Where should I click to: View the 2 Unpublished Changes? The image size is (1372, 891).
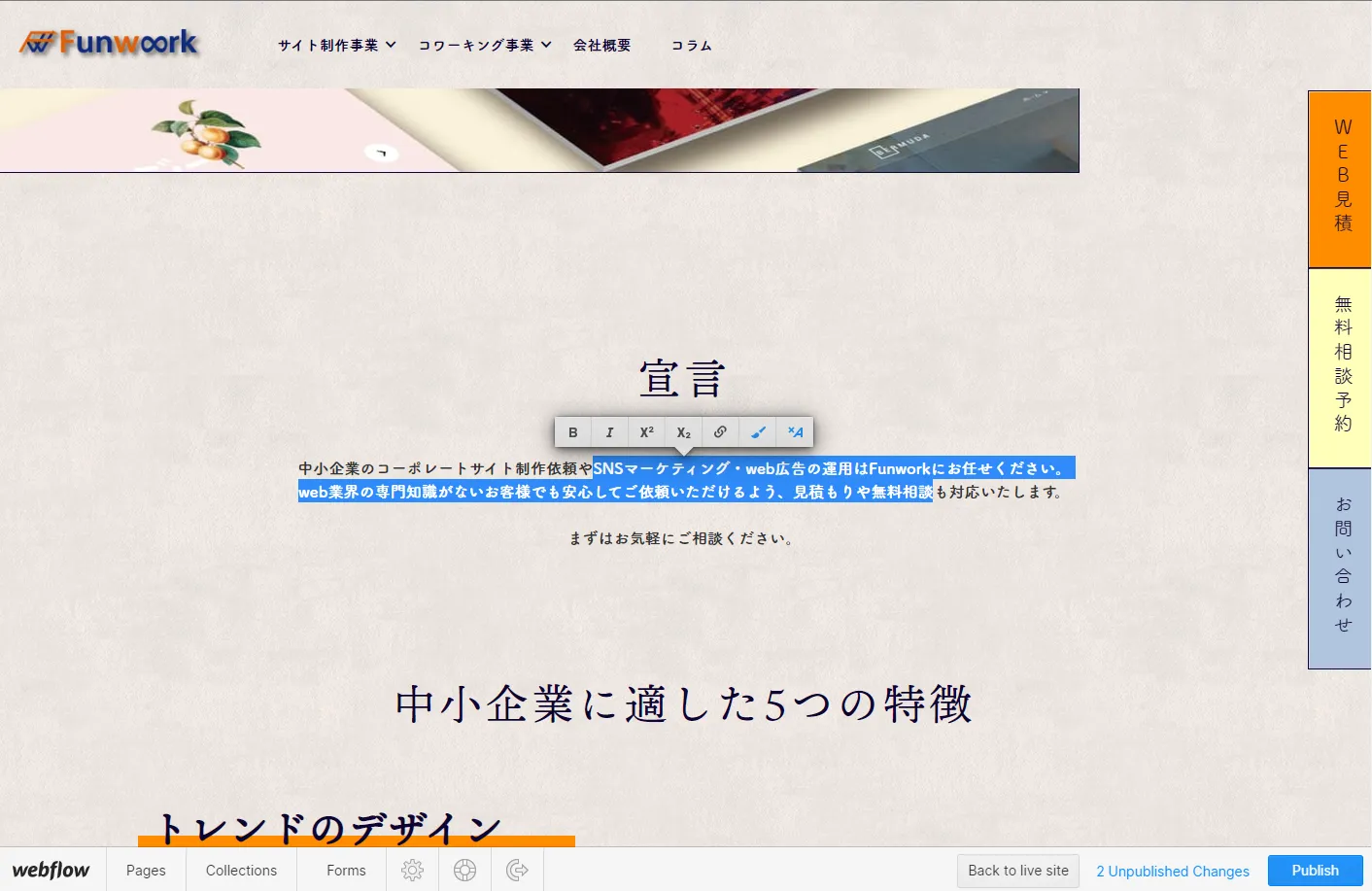point(1173,871)
